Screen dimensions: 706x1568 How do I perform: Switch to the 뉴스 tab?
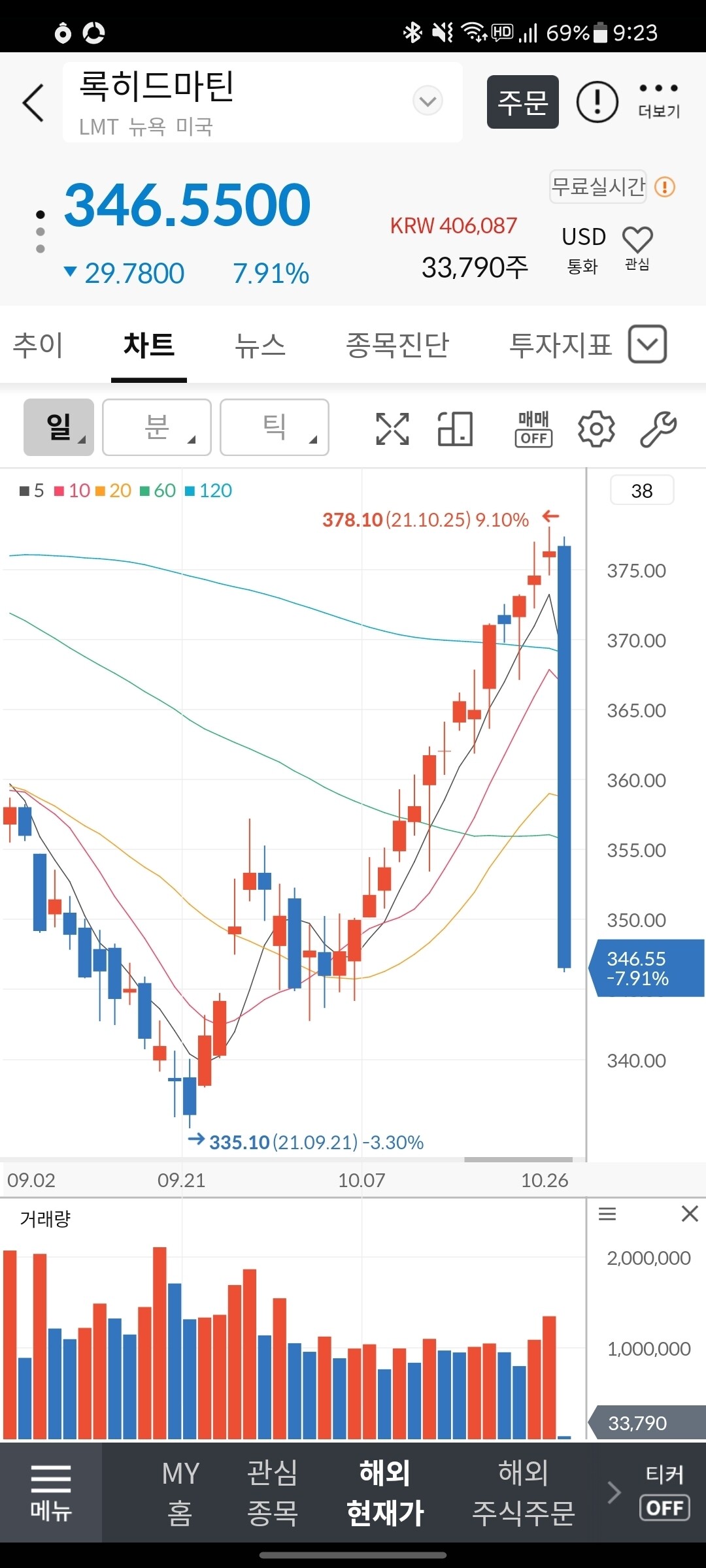tap(260, 345)
